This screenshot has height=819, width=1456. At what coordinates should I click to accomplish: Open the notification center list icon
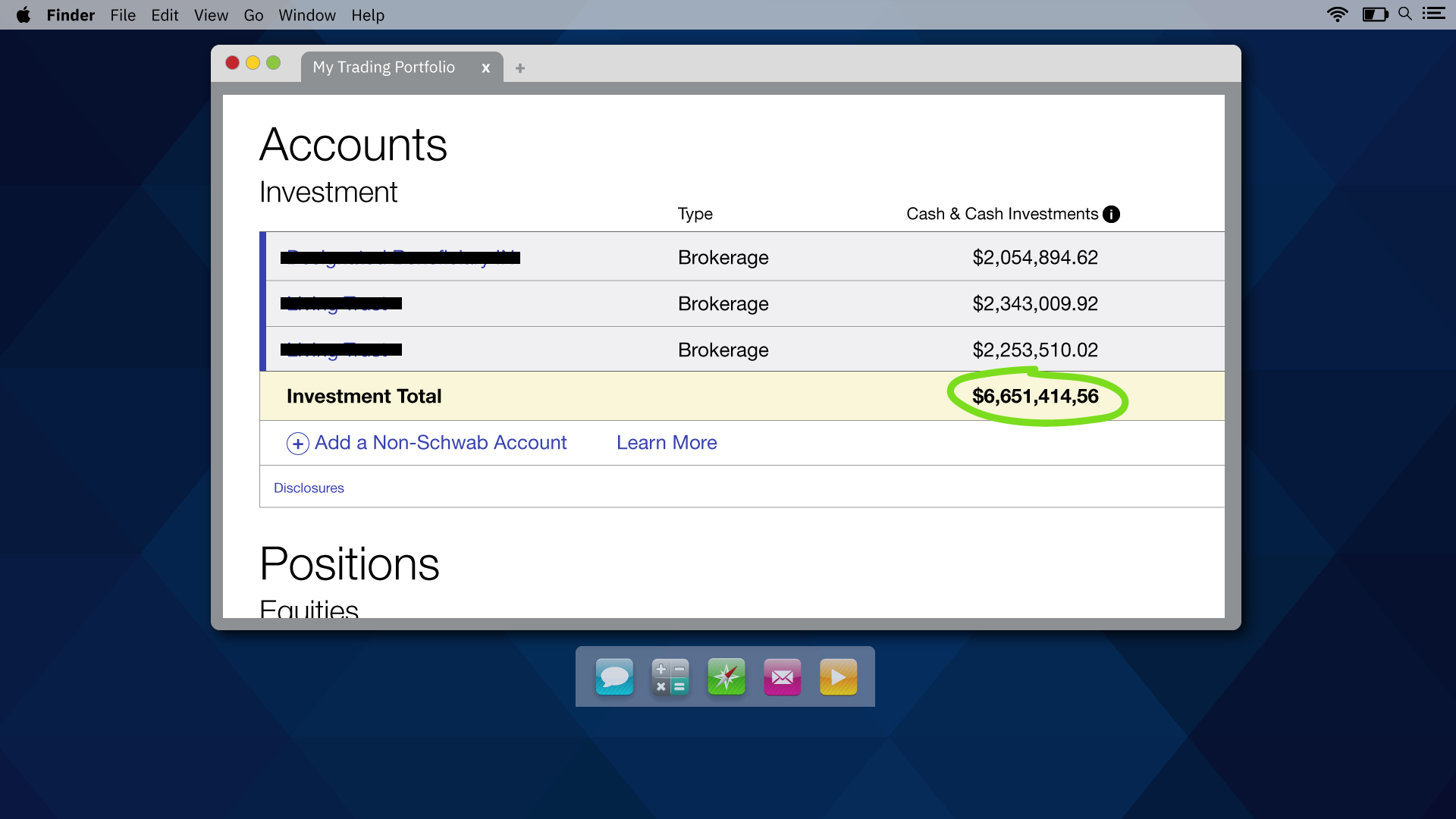(1433, 14)
